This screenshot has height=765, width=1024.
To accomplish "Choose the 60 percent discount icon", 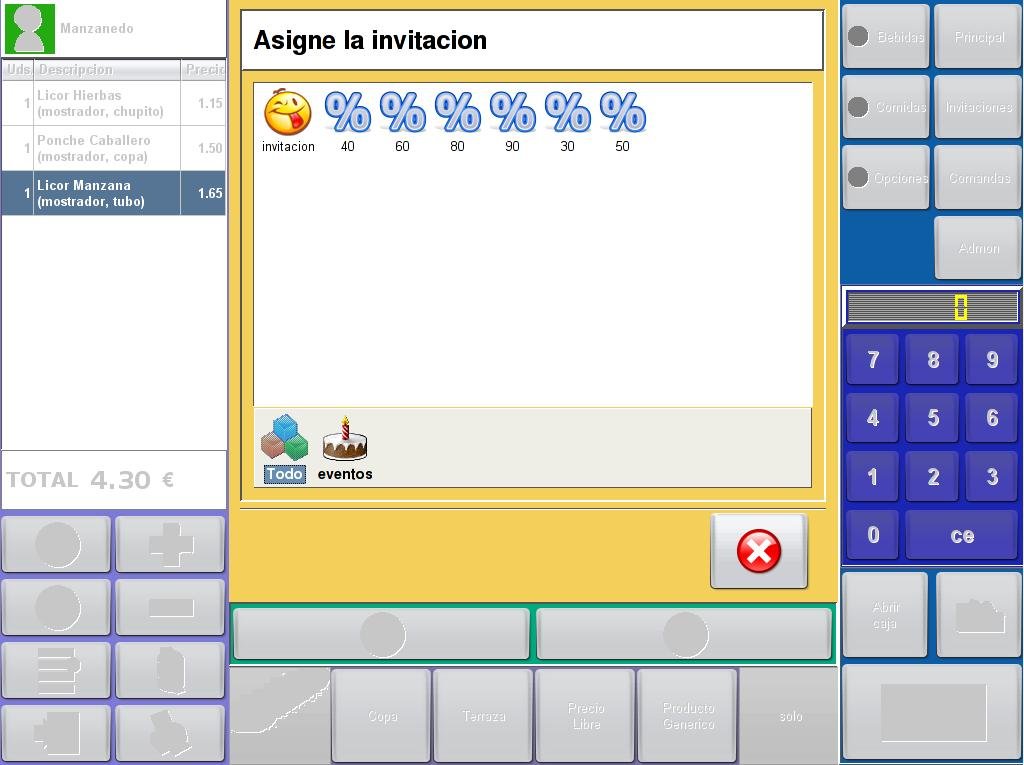I will pyautogui.click(x=402, y=113).
